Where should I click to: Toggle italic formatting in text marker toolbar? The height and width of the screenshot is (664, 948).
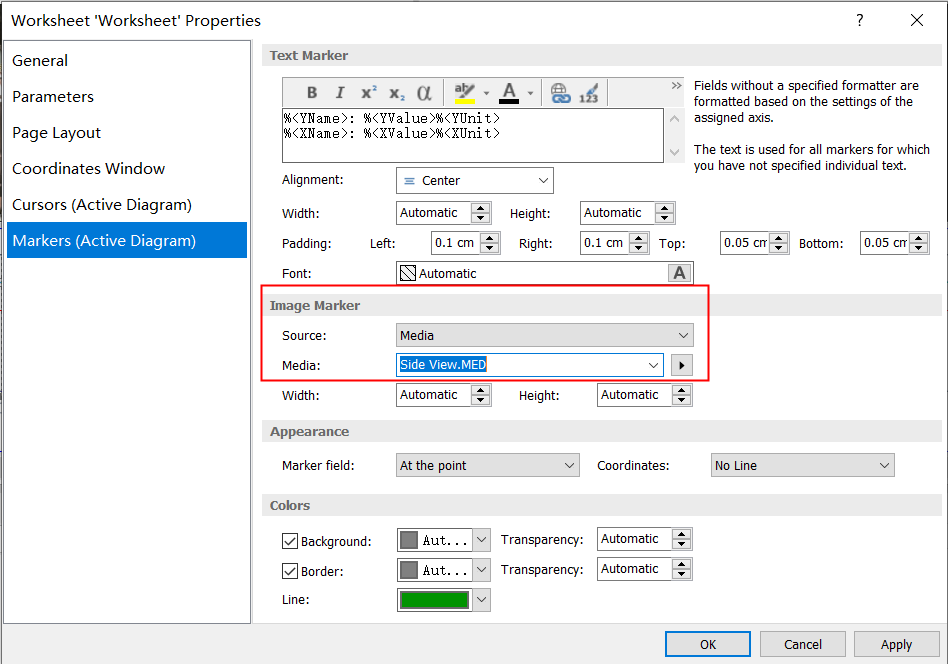[x=340, y=93]
